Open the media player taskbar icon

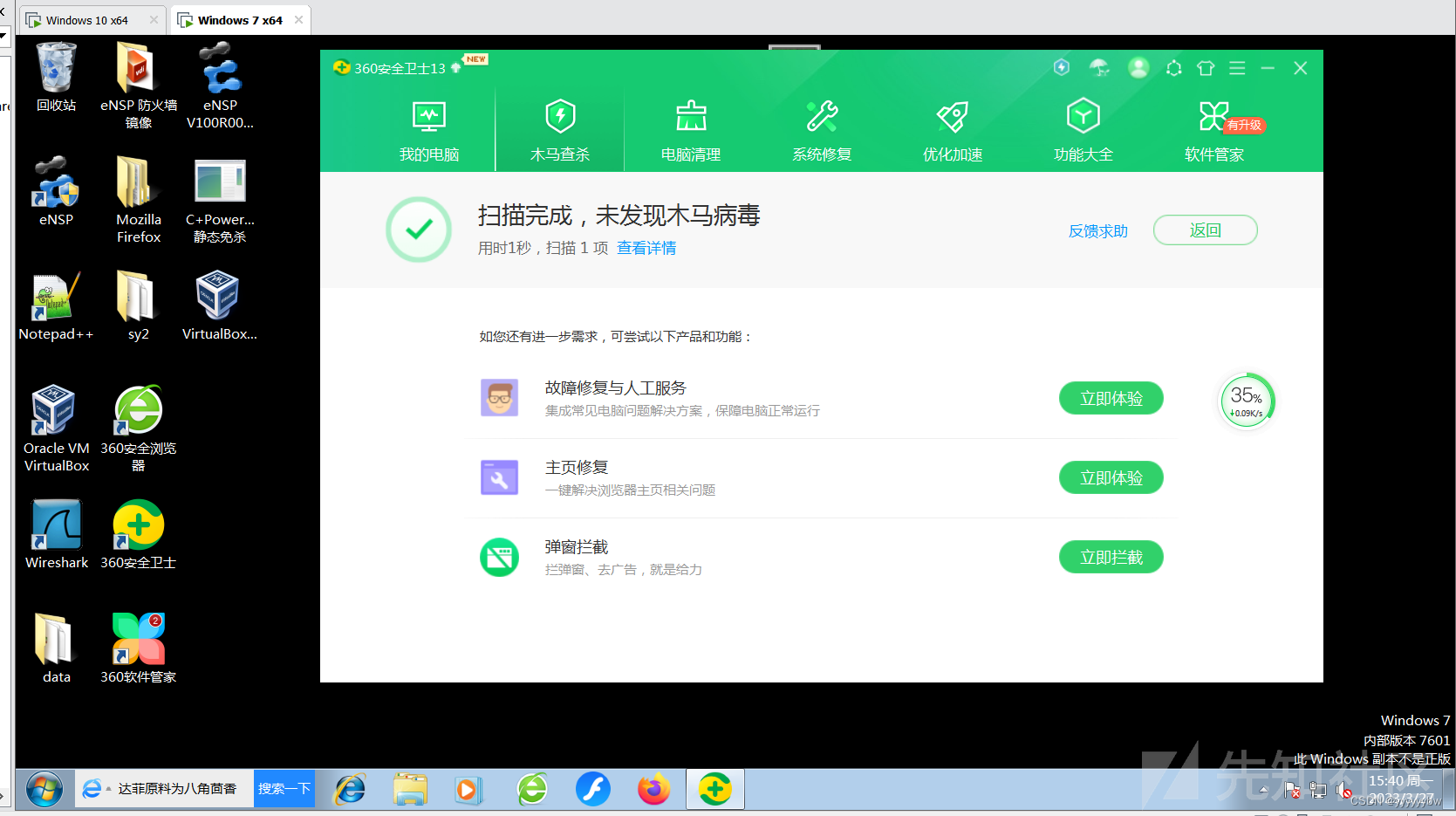point(468,790)
